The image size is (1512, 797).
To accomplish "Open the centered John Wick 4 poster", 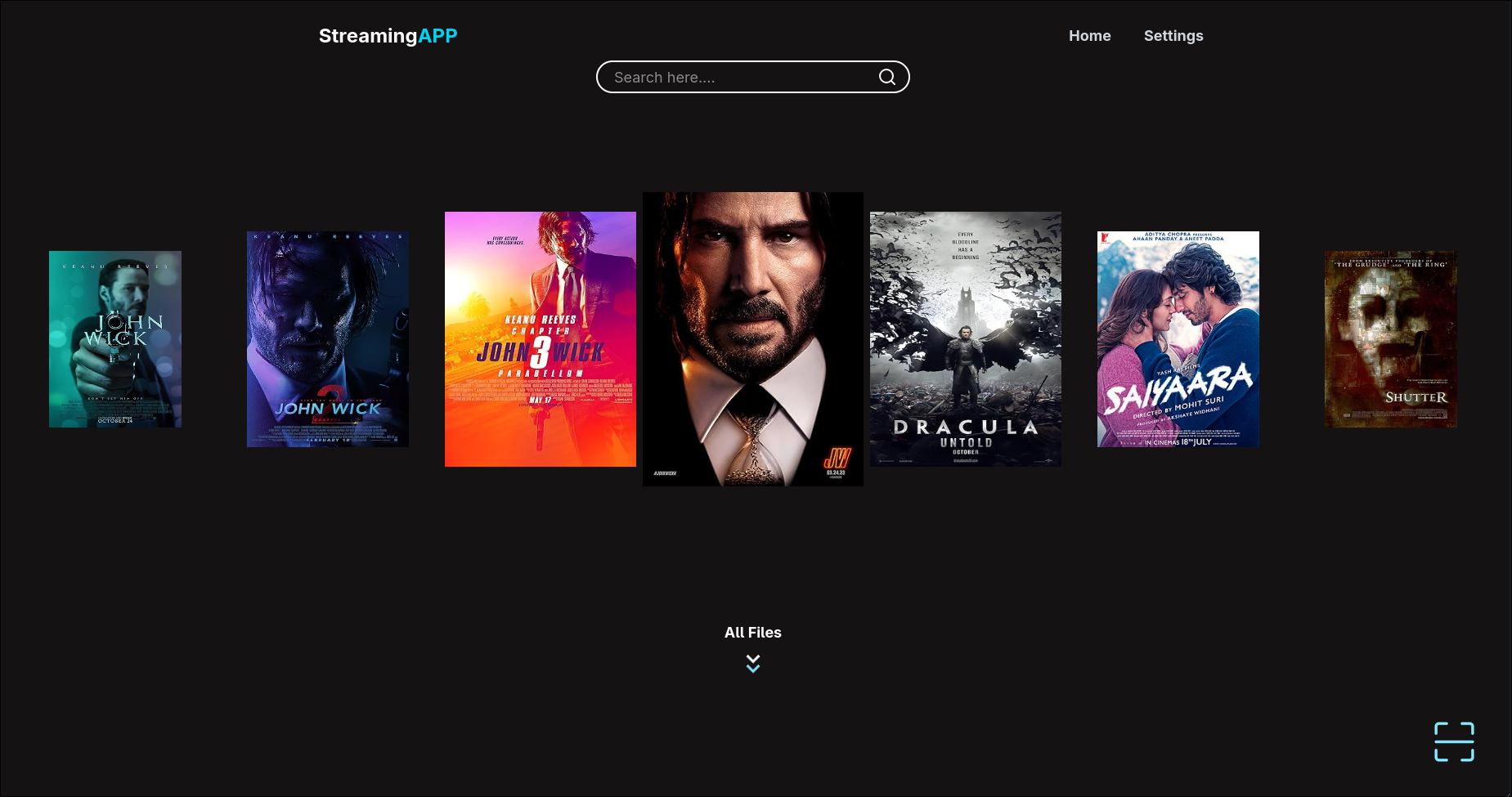I will pyautogui.click(x=752, y=338).
